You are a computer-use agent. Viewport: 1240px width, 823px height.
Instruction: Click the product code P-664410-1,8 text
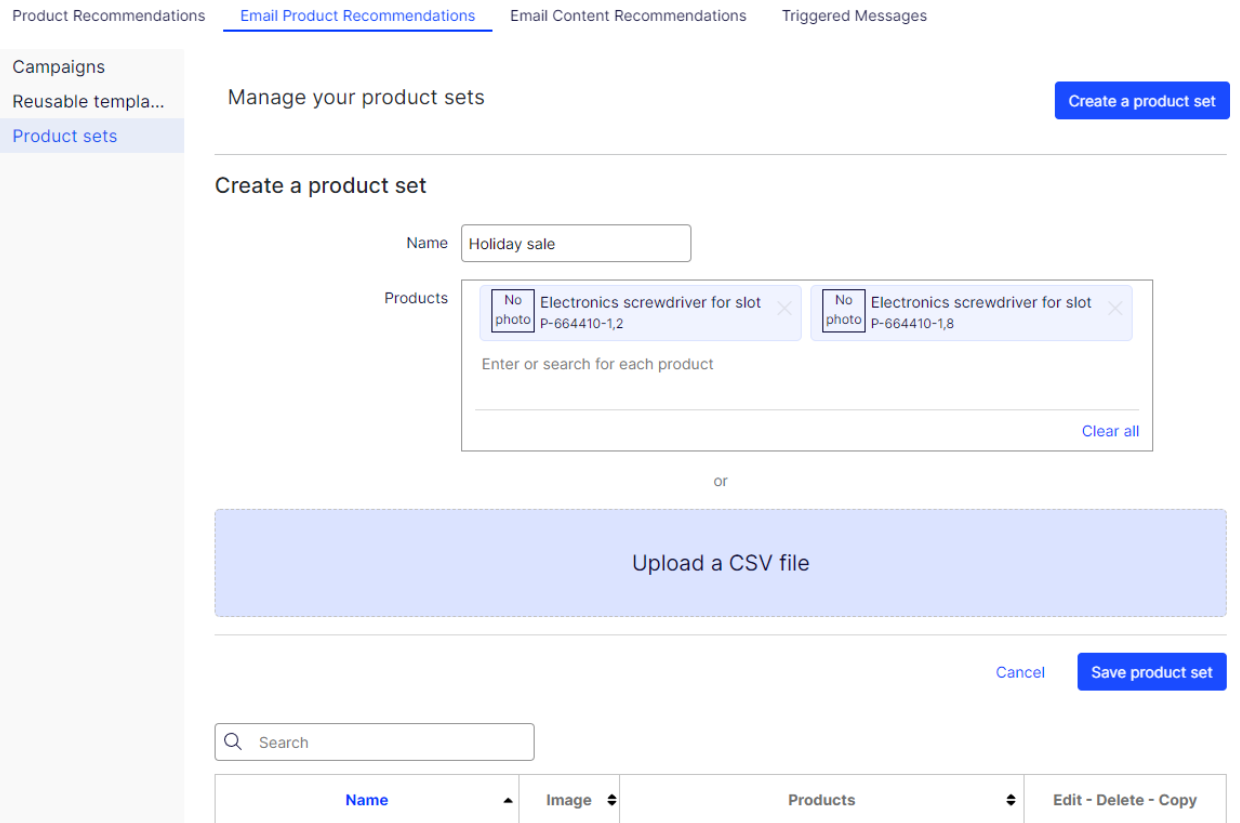[912, 323]
